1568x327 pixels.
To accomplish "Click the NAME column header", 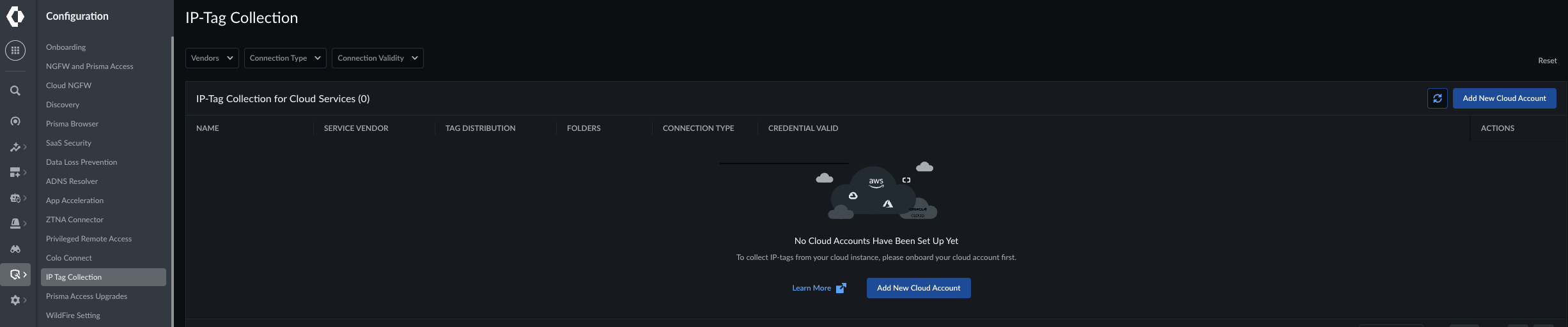I will [208, 128].
